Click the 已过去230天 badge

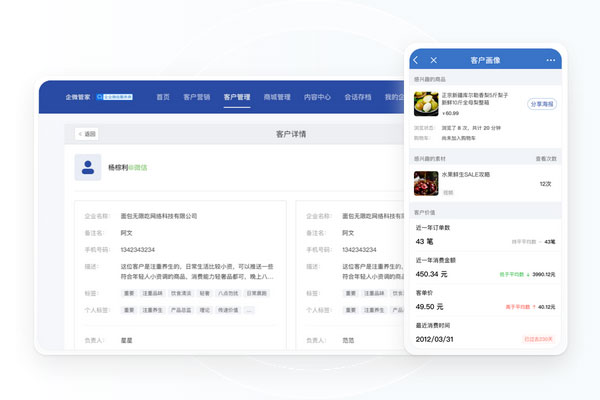539,339
